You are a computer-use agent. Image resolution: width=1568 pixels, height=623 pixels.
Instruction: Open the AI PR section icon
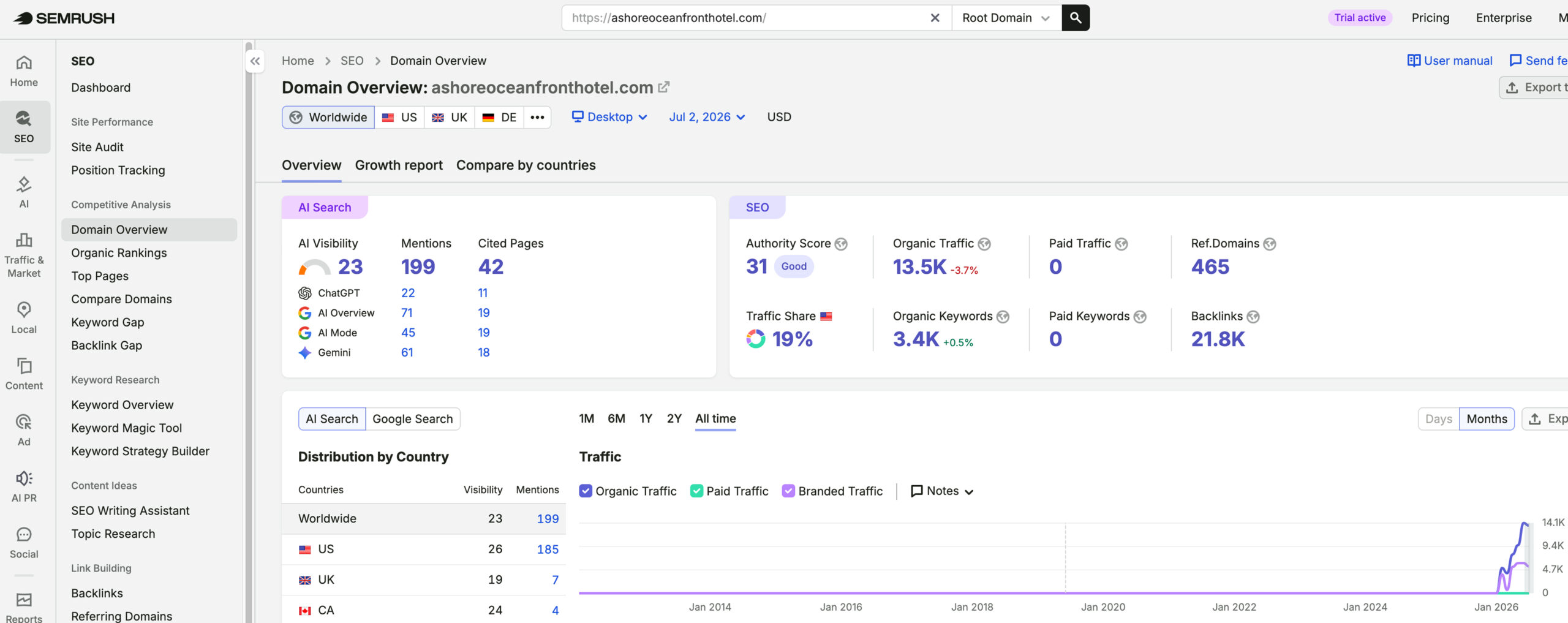click(x=24, y=486)
